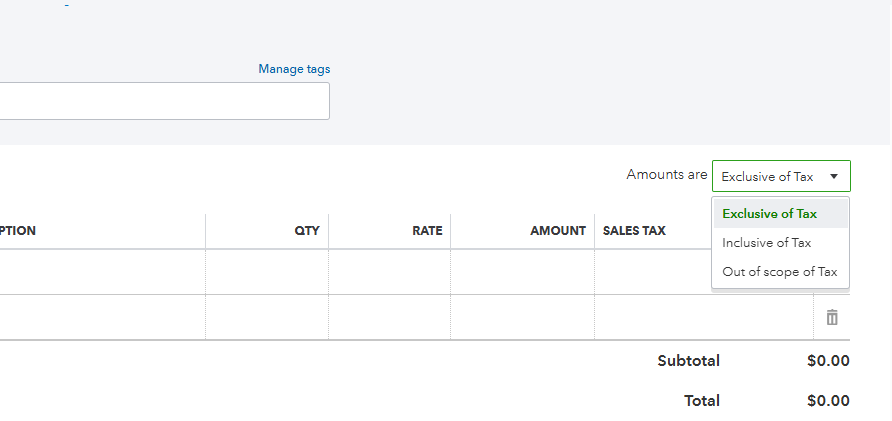Click the first row description cell
892x421 pixels.
pyautogui.click(x=100, y=272)
